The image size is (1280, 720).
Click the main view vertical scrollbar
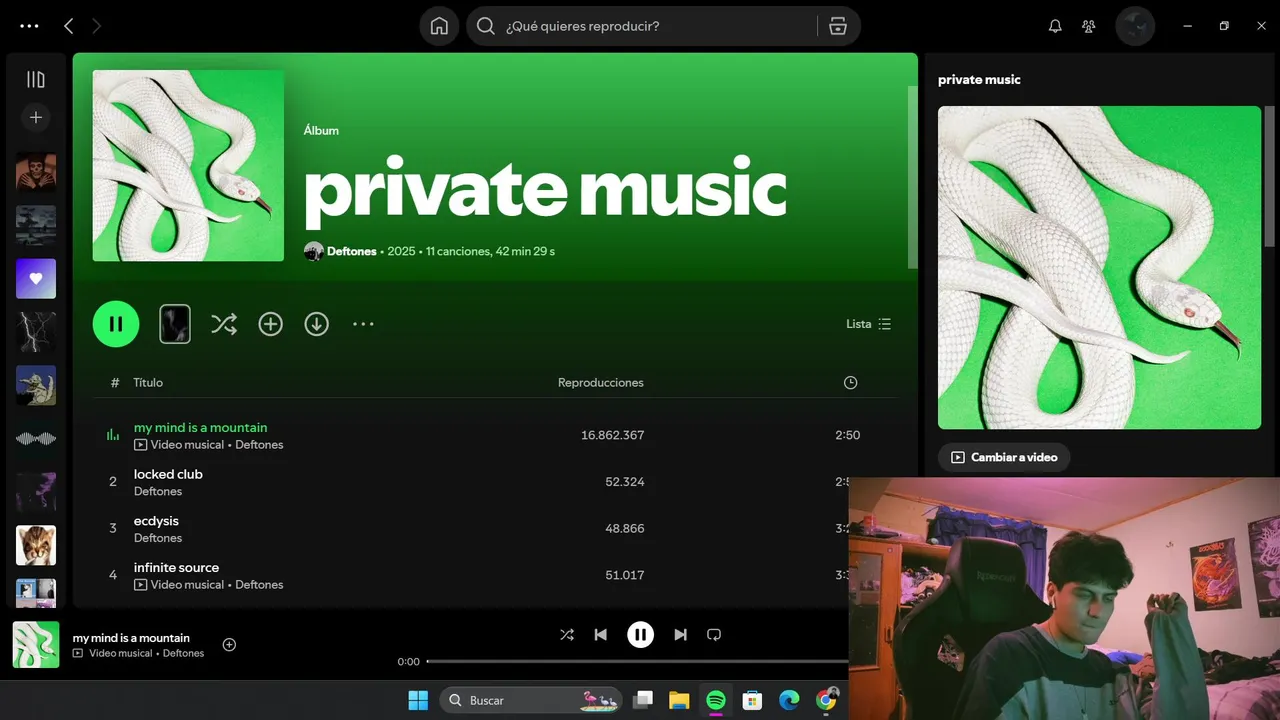[912, 177]
